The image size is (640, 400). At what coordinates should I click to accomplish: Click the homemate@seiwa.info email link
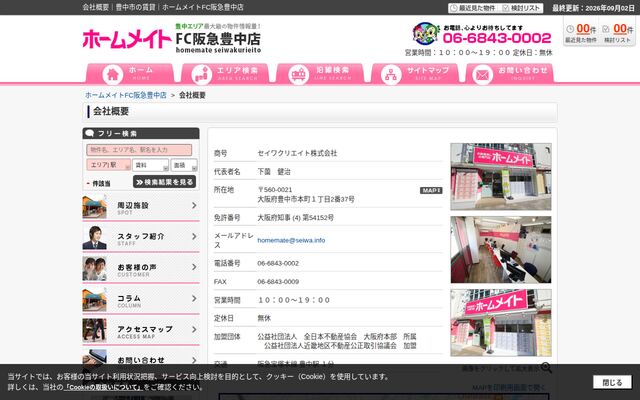(x=291, y=240)
